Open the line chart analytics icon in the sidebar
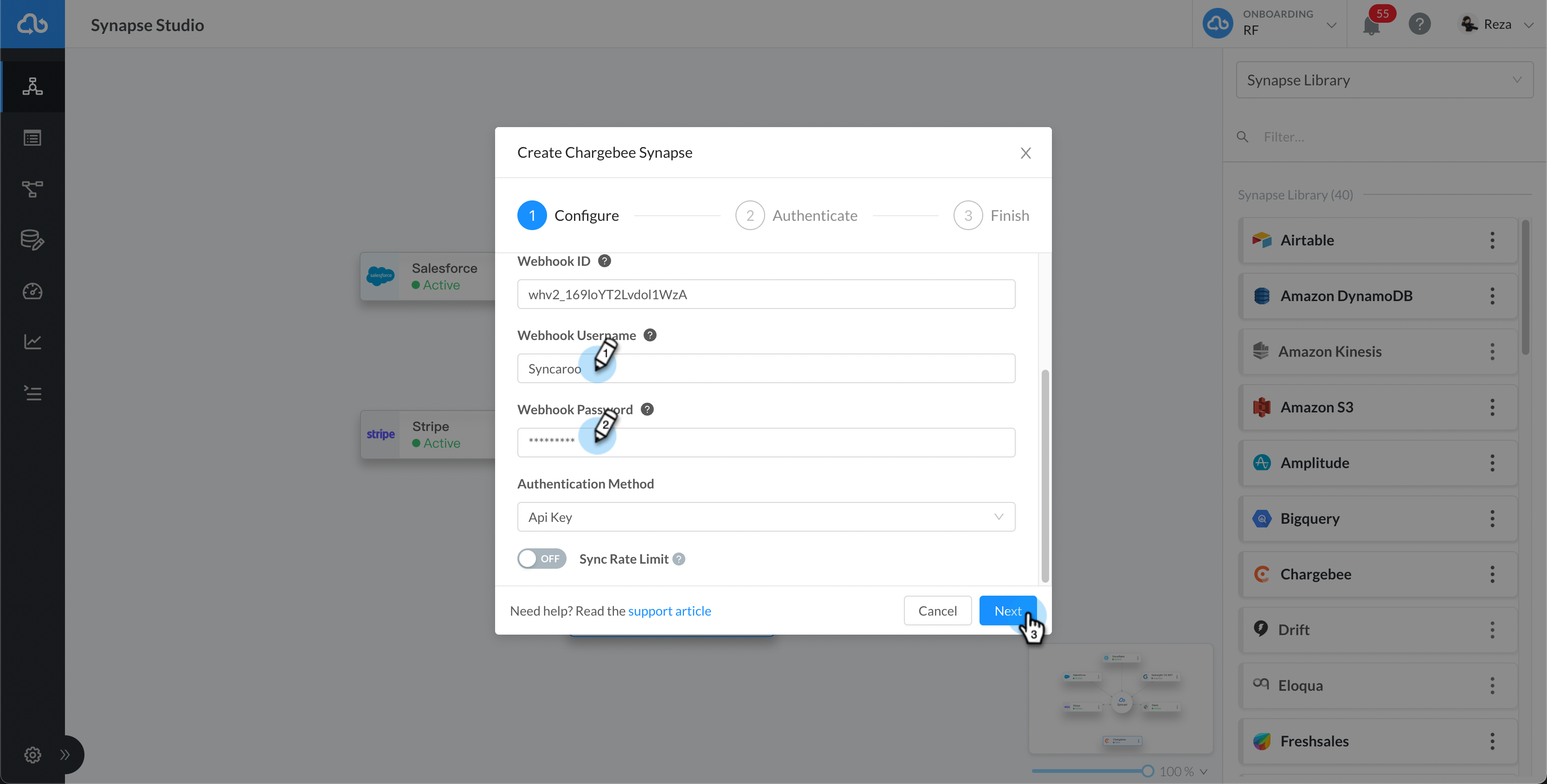Viewport: 1547px width, 784px height. point(32,341)
